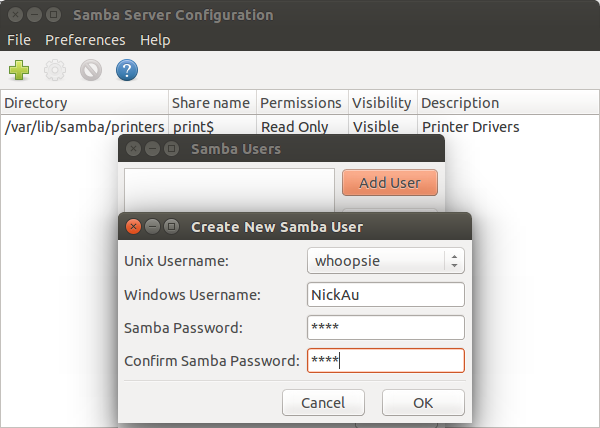Minimize the Samba Users window
Image resolution: width=600 pixels, height=428 pixels.
pyautogui.click(x=152, y=149)
